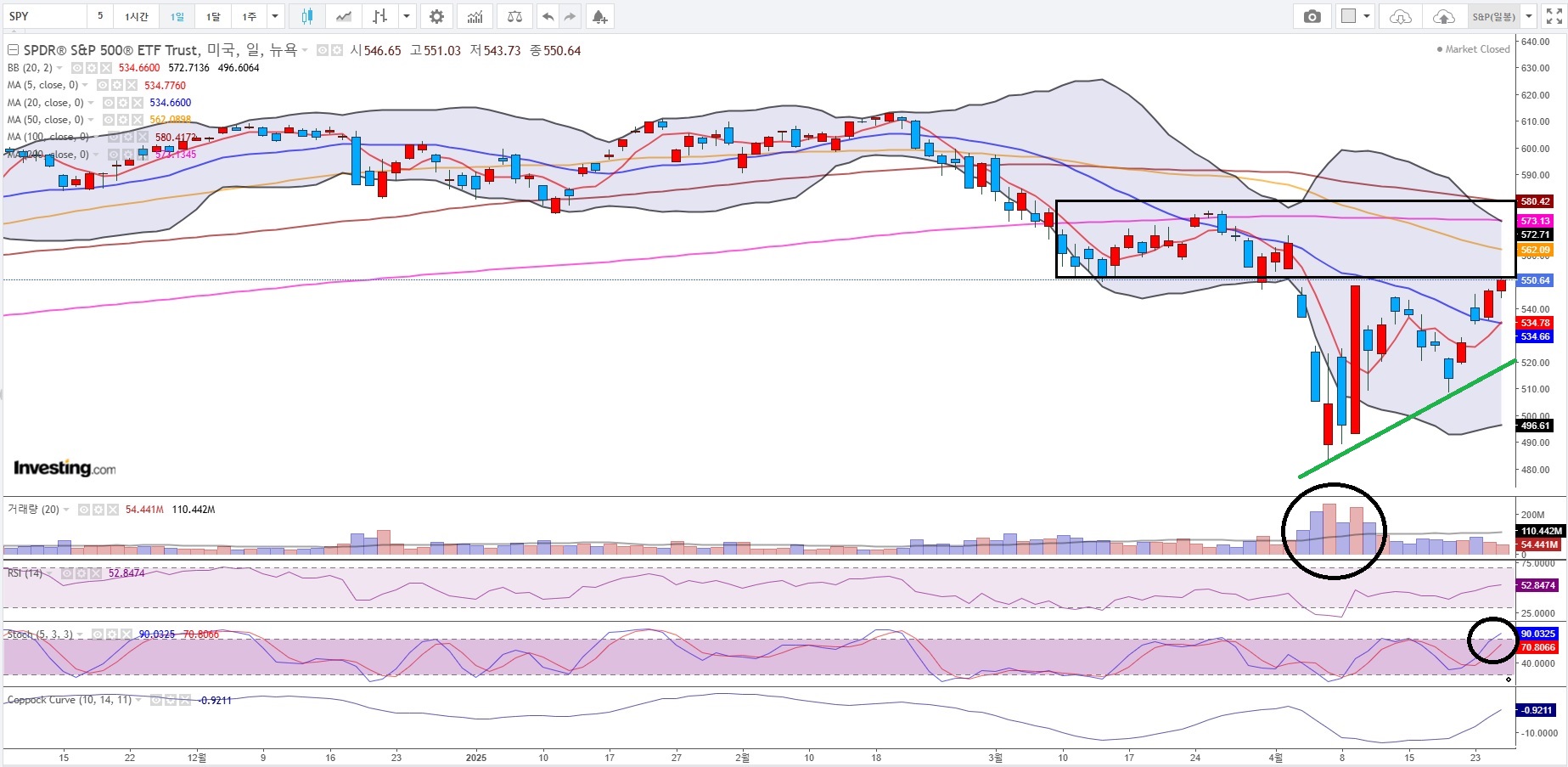Click the 496.61 lower band axis label
Image resolution: width=1568 pixels, height=767 pixels.
tap(1536, 426)
